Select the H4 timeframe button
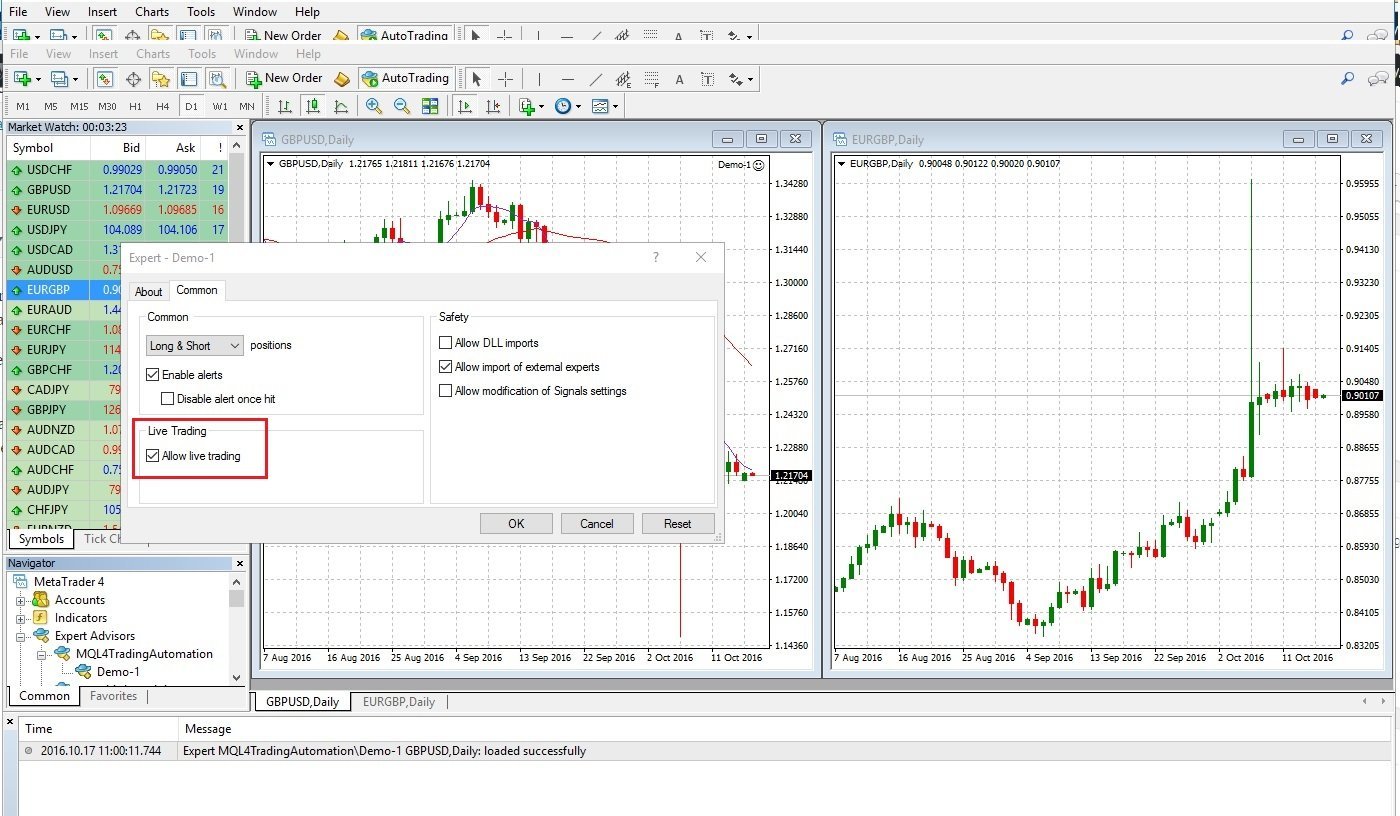Image resolution: width=1400 pixels, height=816 pixels. (x=163, y=106)
